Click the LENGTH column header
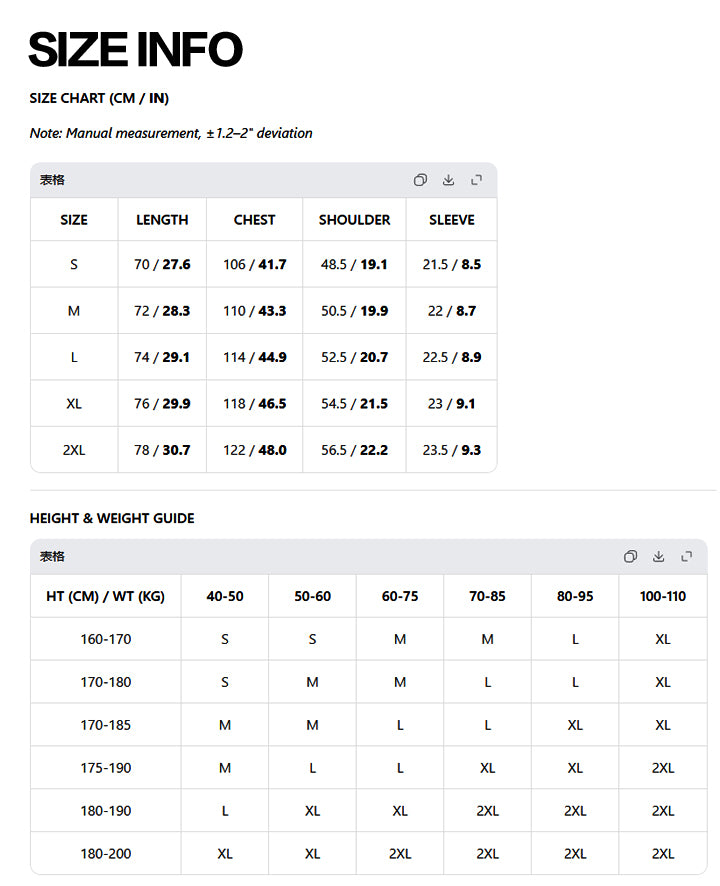The width and height of the screenshot is (720, 886). point(162,220)
